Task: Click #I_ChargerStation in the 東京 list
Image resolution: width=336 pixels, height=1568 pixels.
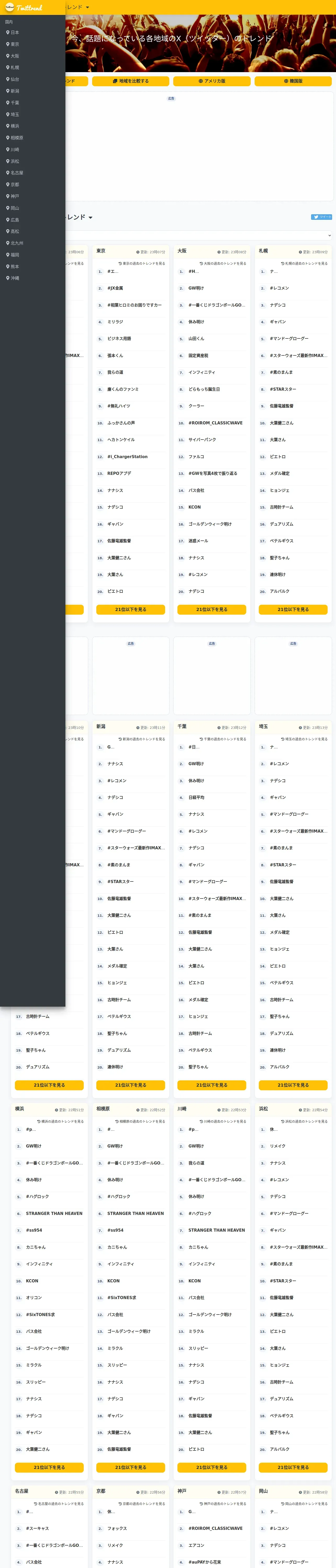Action: (127, 457)
